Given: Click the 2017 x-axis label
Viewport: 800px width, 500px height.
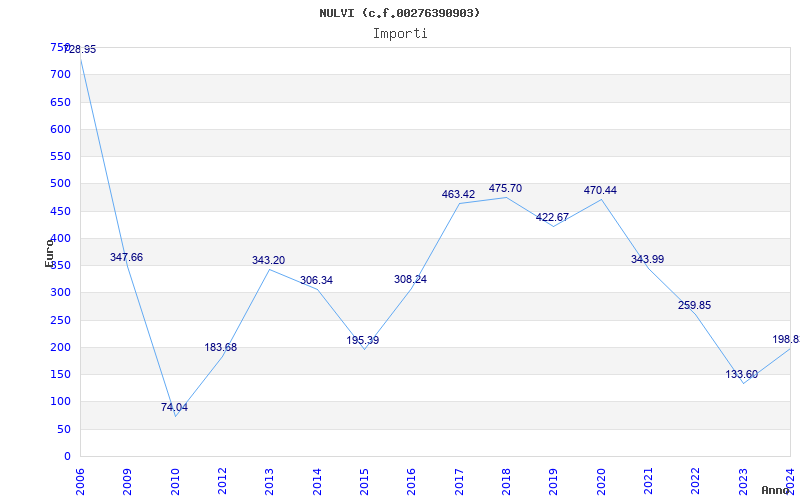Looking at the screenshot, I should 459,481.
